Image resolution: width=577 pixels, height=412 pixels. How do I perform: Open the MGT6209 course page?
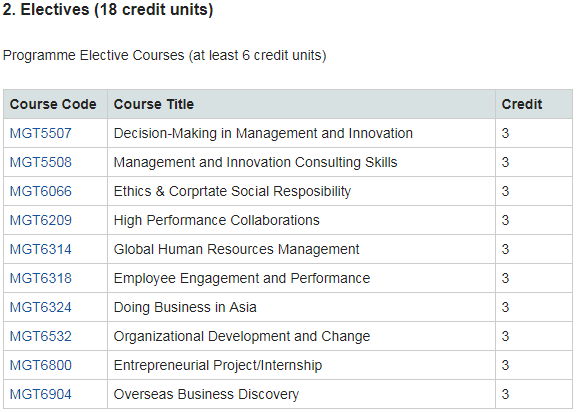tap(40, 220)
